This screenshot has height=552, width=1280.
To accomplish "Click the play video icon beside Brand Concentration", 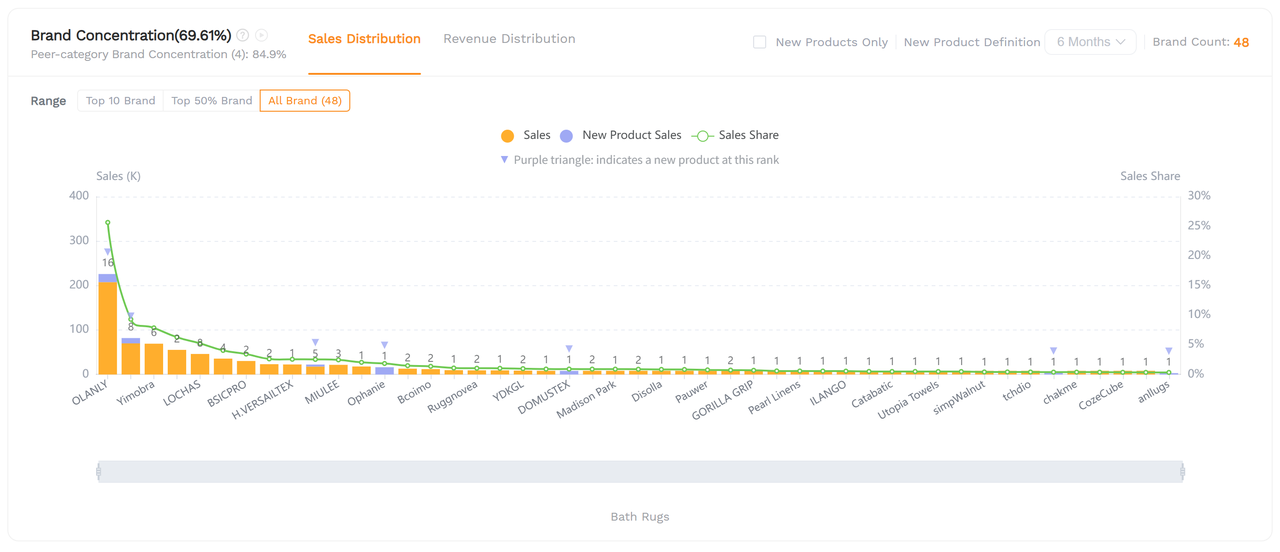I will click(262, 35).
